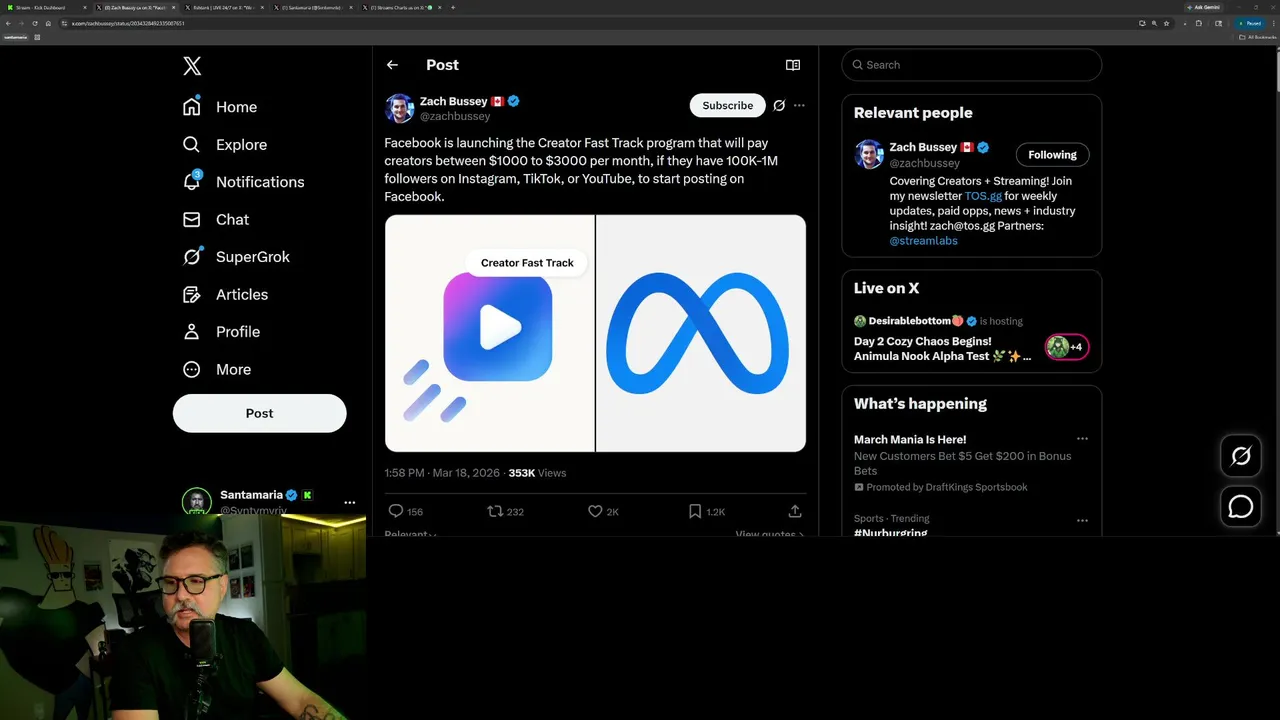
Task: Like the post with the heart icon
Action: click(595, 511)
